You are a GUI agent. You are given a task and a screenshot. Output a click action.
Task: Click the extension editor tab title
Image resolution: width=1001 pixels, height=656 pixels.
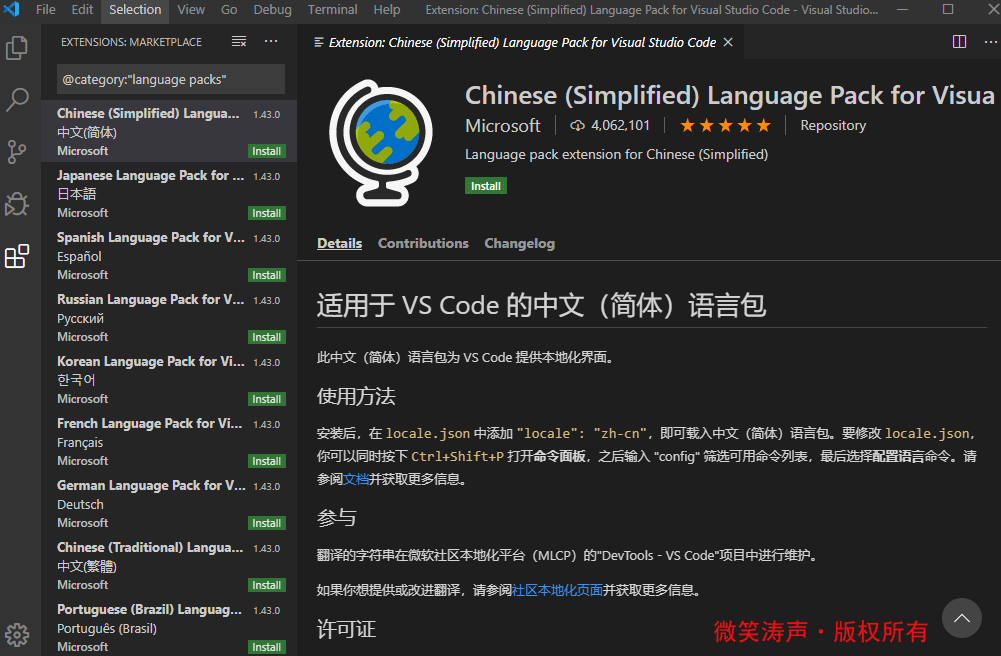pos(522,42)
